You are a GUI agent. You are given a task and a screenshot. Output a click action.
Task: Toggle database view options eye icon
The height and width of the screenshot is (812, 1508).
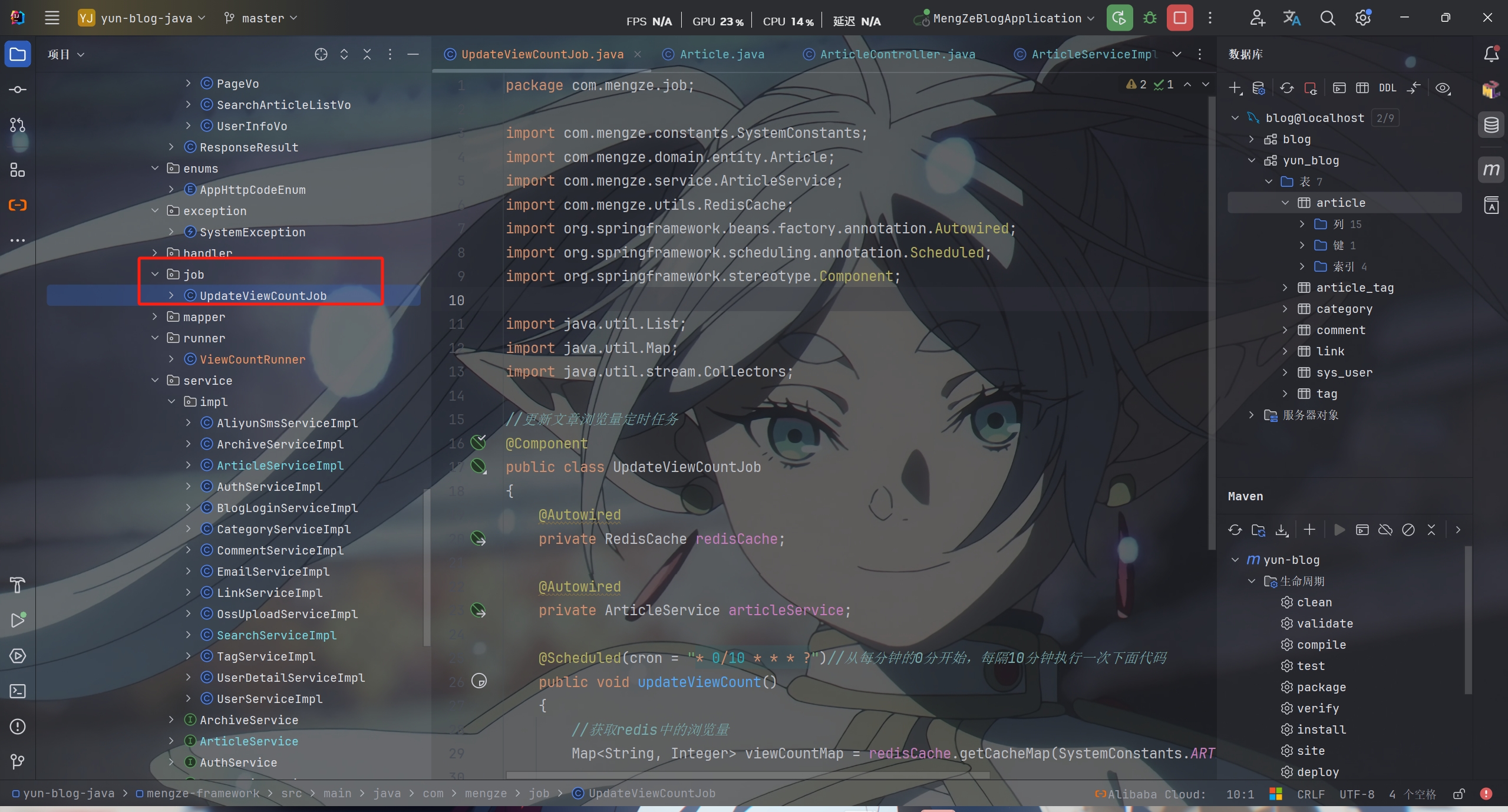tap(1443, 88)
